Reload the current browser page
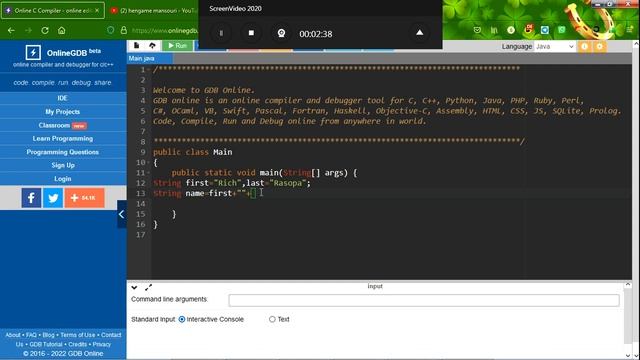640x360 pixels. pos(45,30)
